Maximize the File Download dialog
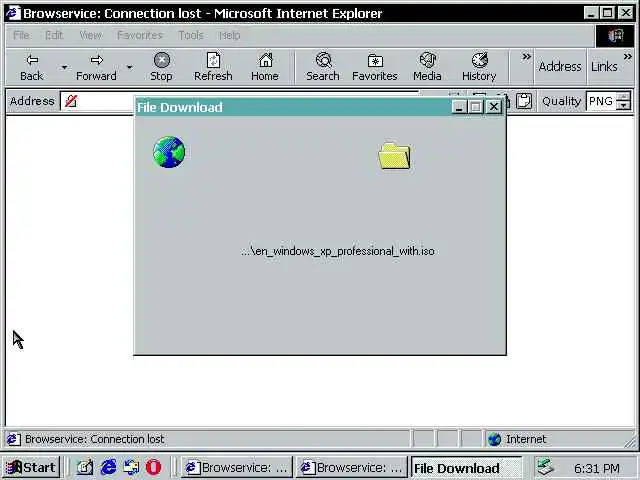This screenshot has width=640, height=480. (476, 107)
